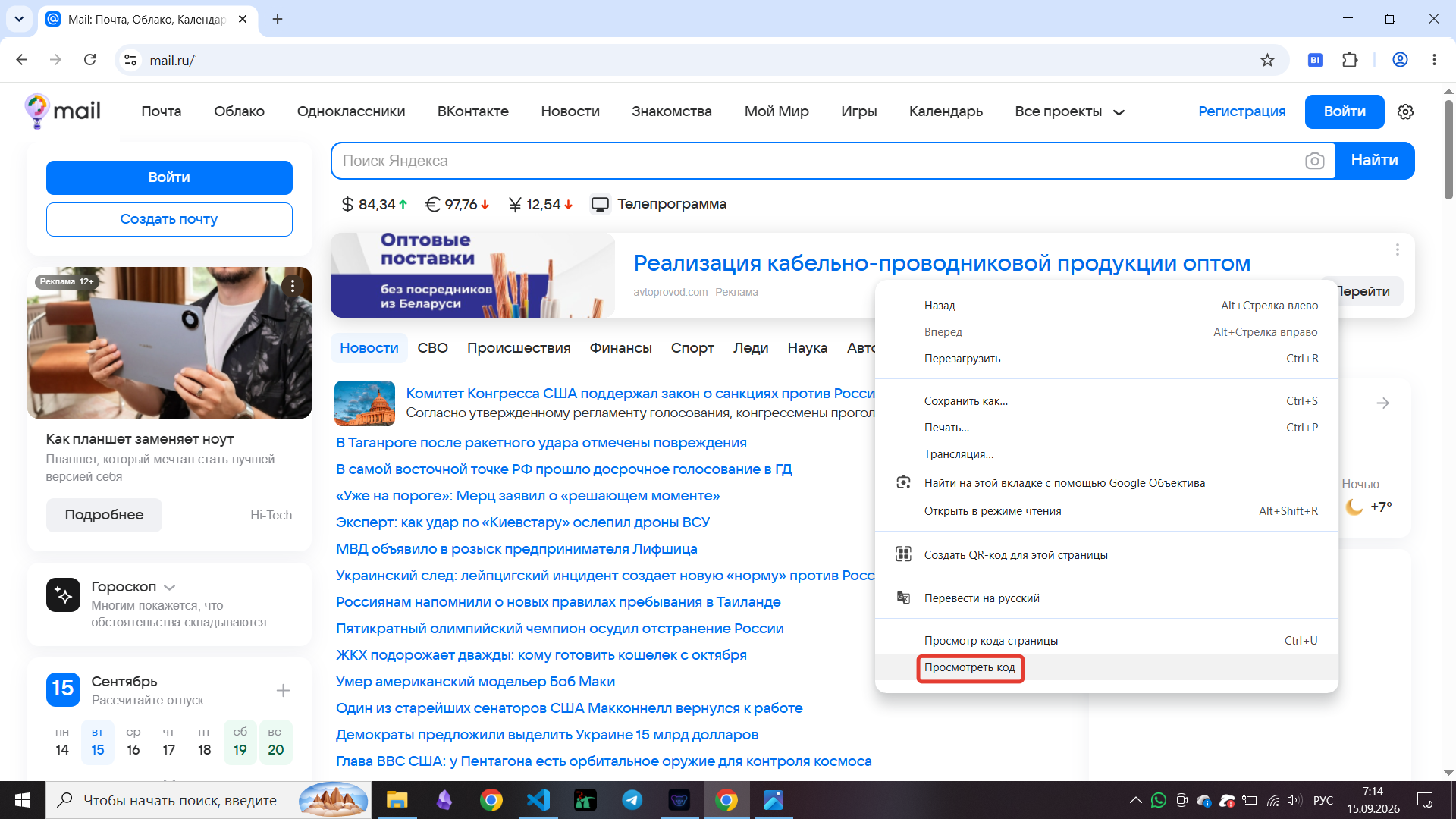1456x819 pixels.
Task: Click the Capitol news thumbnail
Action: (x=365, y=403)
